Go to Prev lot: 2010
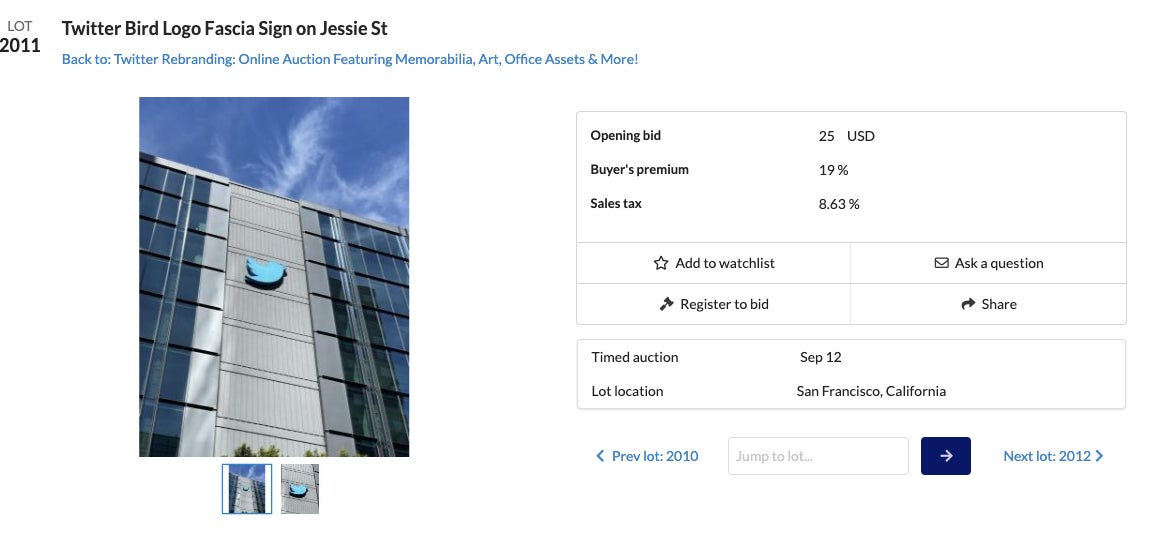This screenshot has height=541, width=1154. [x=654, y=456]
